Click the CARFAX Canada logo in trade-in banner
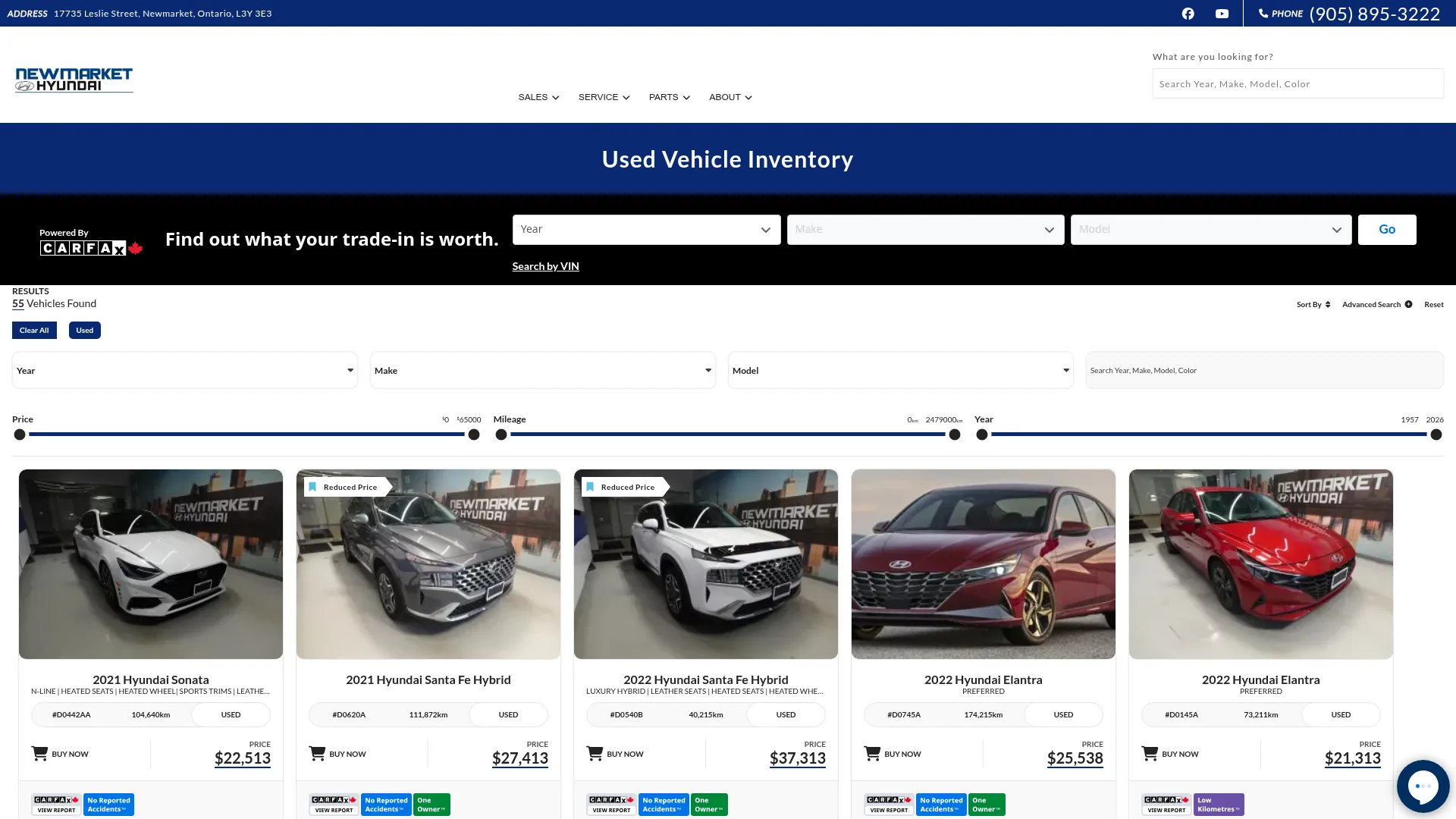 [x=91, y=248]
